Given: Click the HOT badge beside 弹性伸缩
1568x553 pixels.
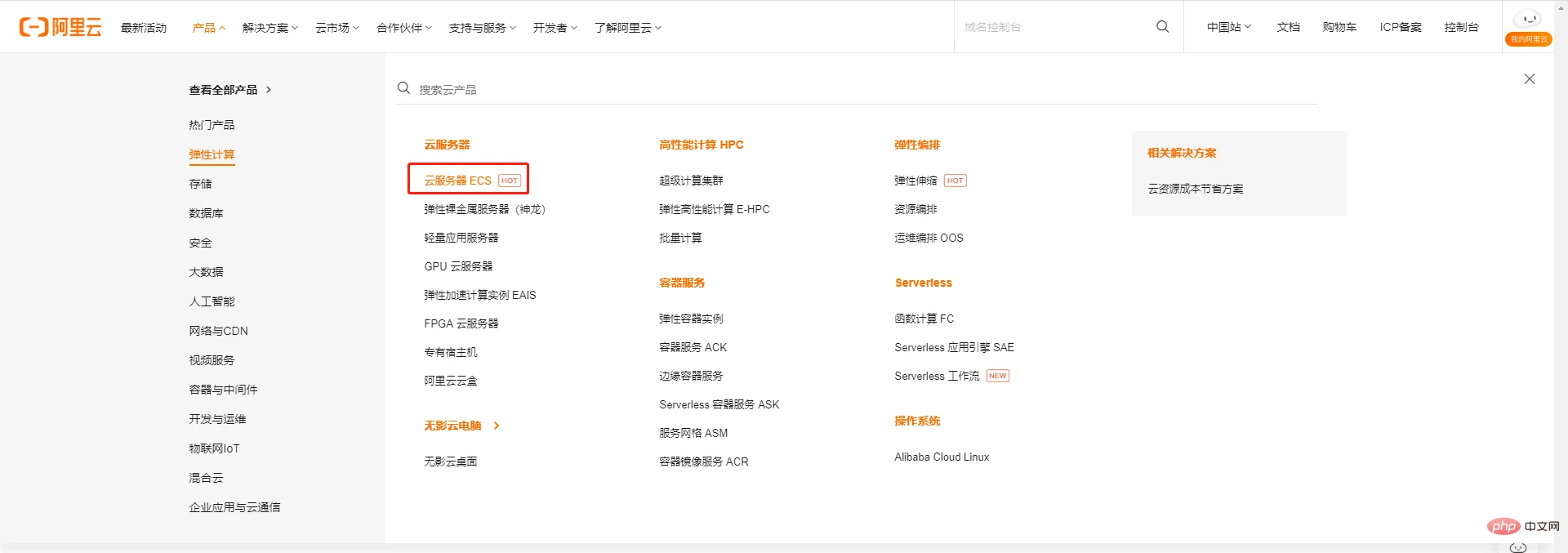Looking at the screenshot, I should (955, 181).
